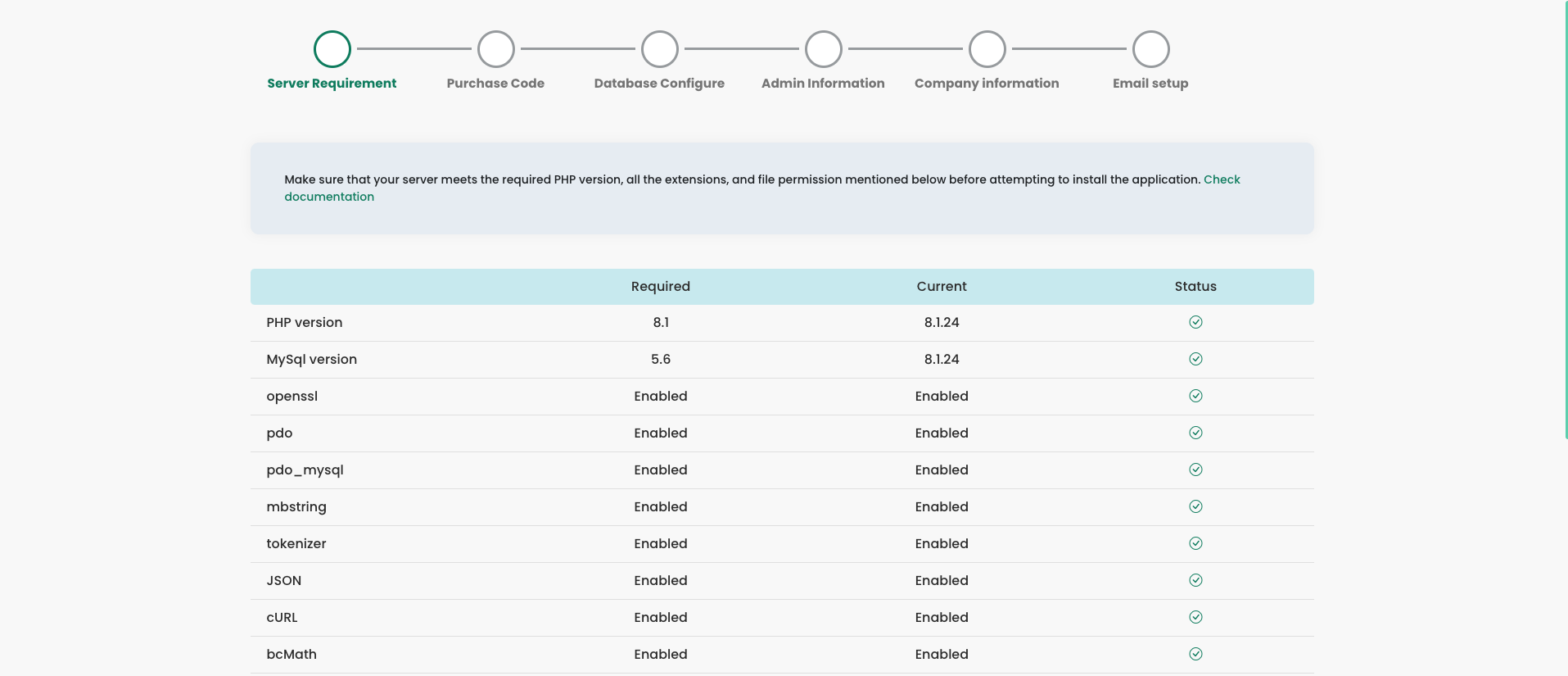Click the openssl status checkmark
Viewport: 1568px width, 676px height.
(x=1195, y=396)
